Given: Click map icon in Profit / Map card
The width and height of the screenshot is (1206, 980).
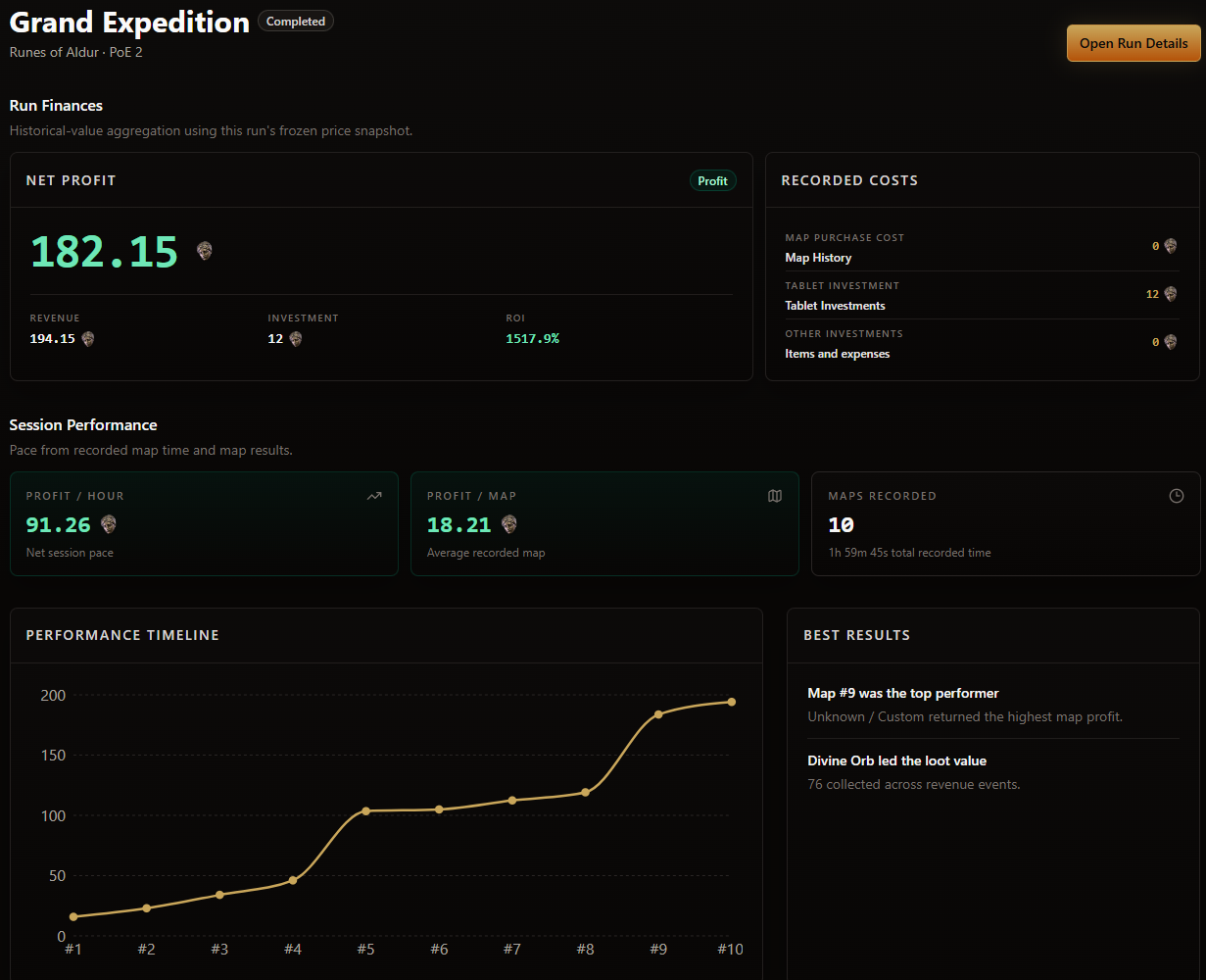Looking at the screenshot, I should 775,496.
